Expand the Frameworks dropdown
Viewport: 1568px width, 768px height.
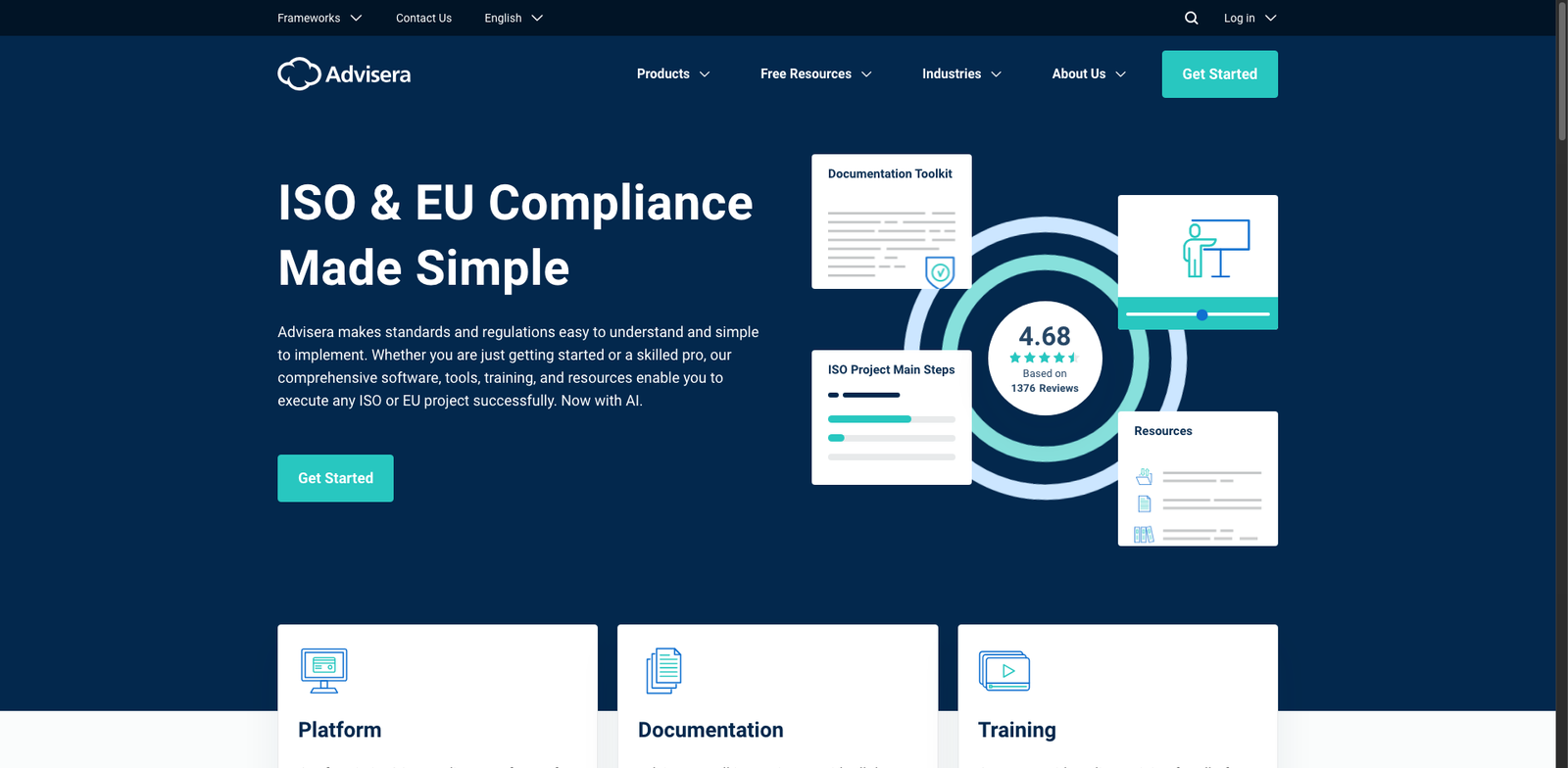[318, 18]
